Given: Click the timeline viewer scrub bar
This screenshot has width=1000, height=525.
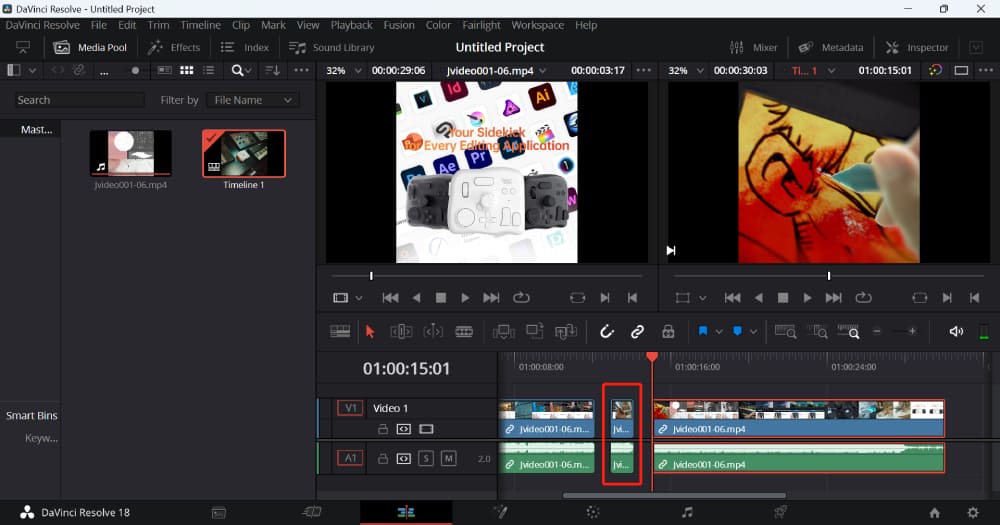Looking at the screenshot, I should 828,276.
